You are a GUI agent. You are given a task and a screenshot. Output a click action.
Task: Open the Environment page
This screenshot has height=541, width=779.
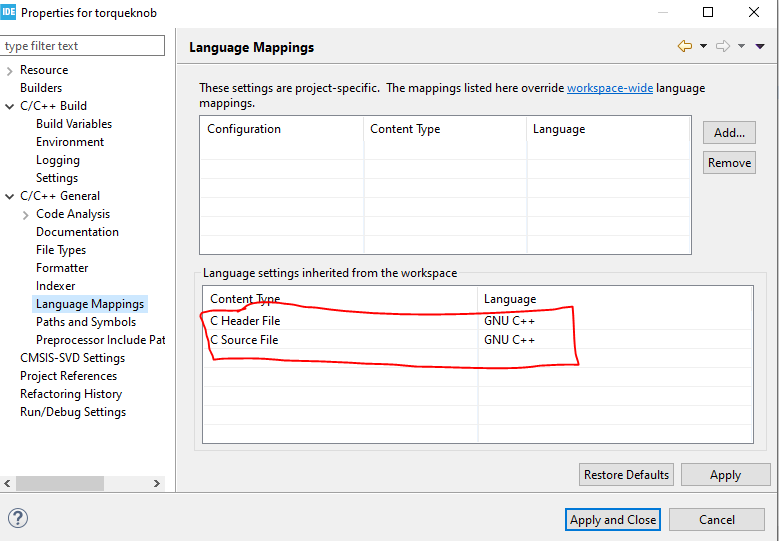click(x=70, y=142)
